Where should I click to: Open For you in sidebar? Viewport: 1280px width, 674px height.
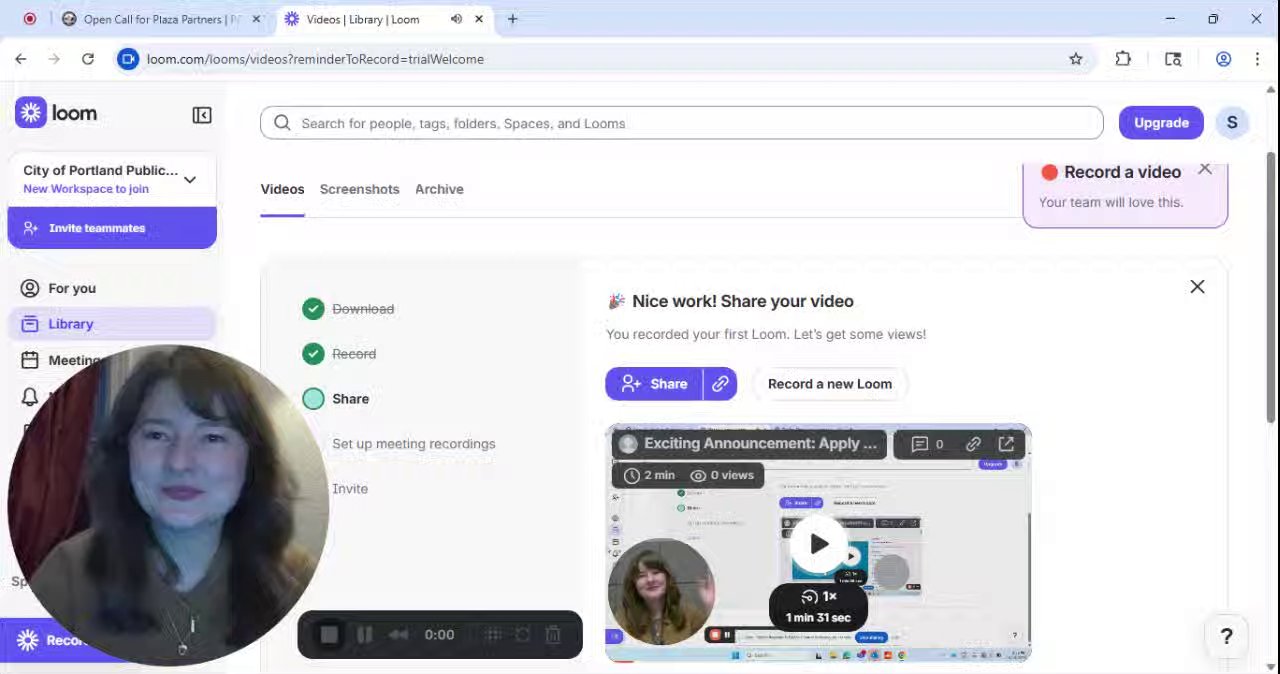[x=112, y=288]
